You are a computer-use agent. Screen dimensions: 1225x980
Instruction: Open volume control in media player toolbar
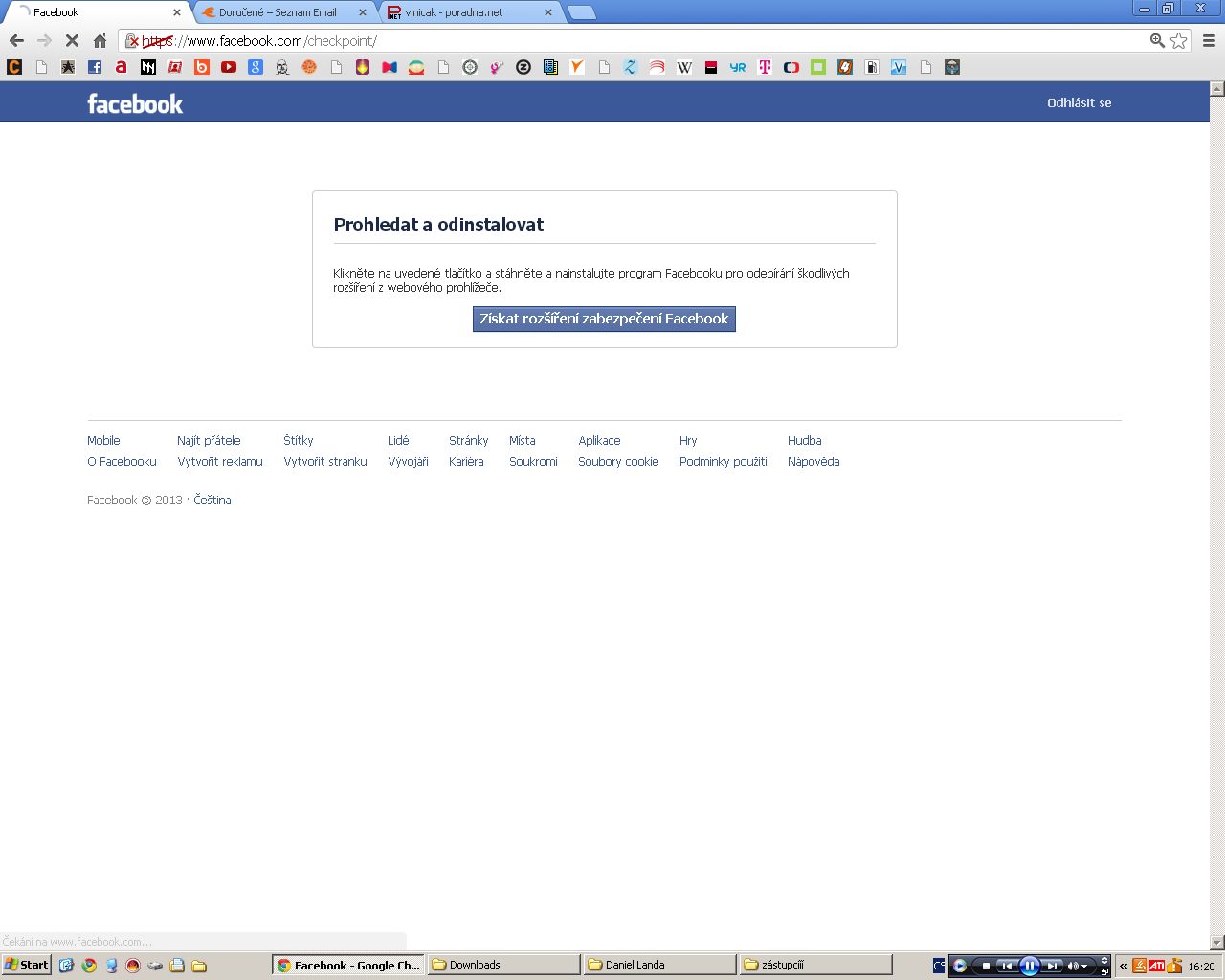1078,966
